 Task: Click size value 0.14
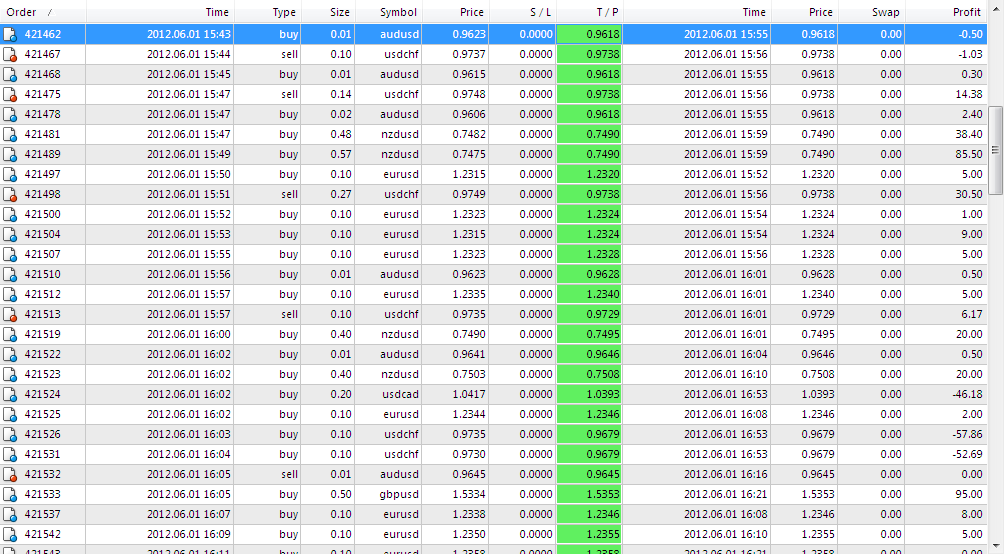point(341,94)
